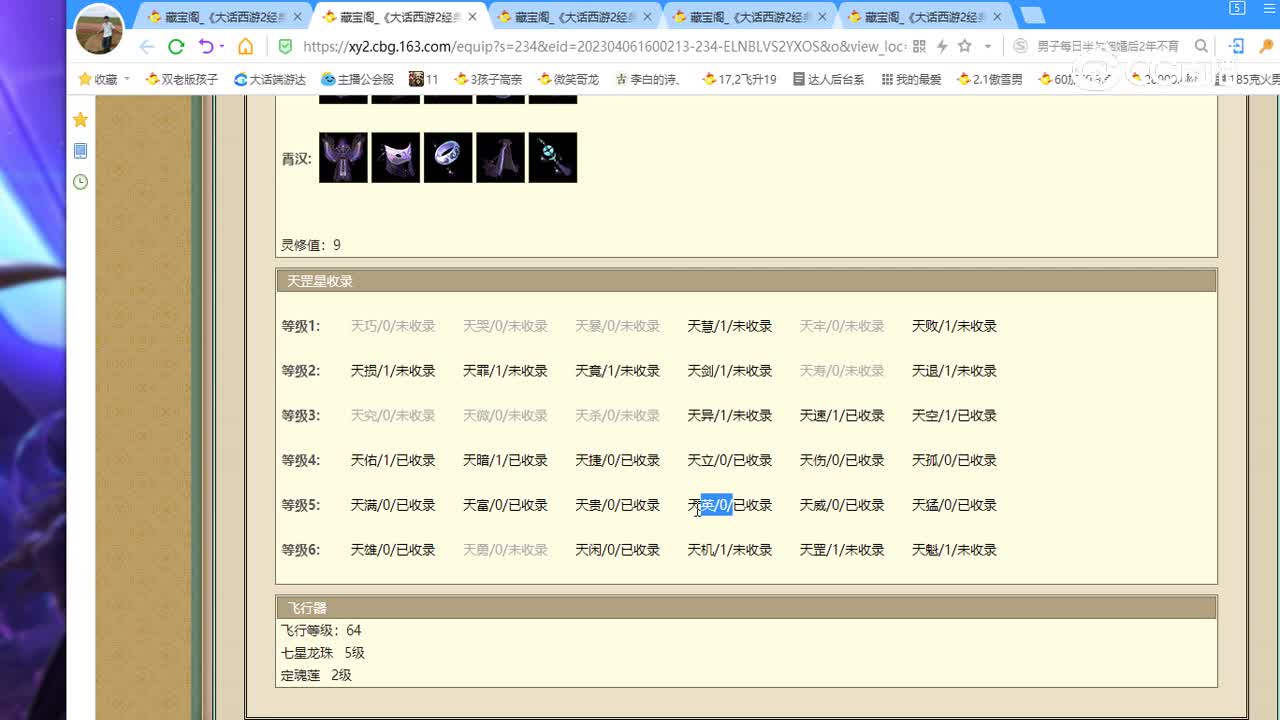Open the 主播公会服 bookmark

pos(357,79)
